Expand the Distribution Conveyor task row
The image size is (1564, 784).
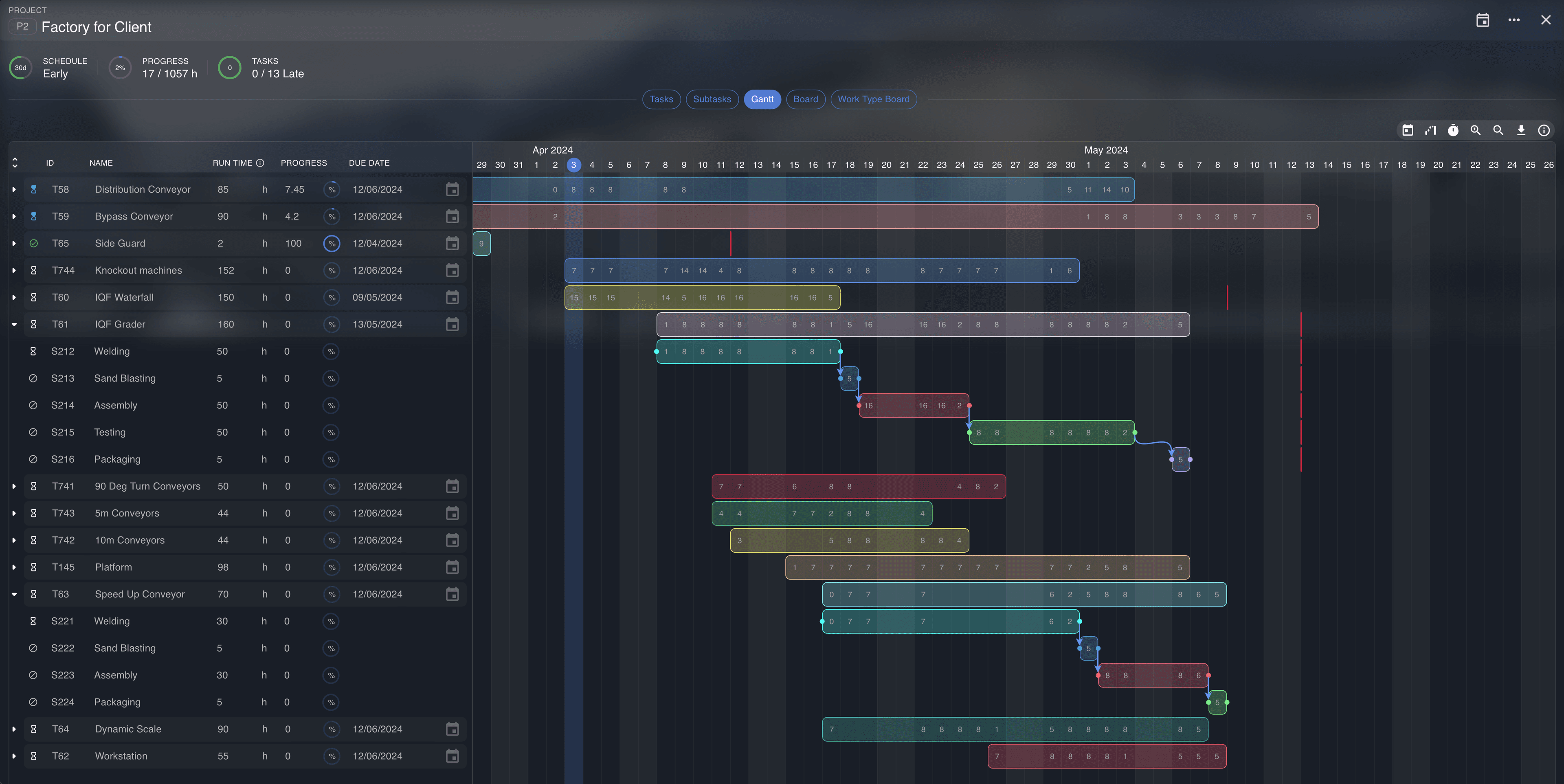point(14,189)
